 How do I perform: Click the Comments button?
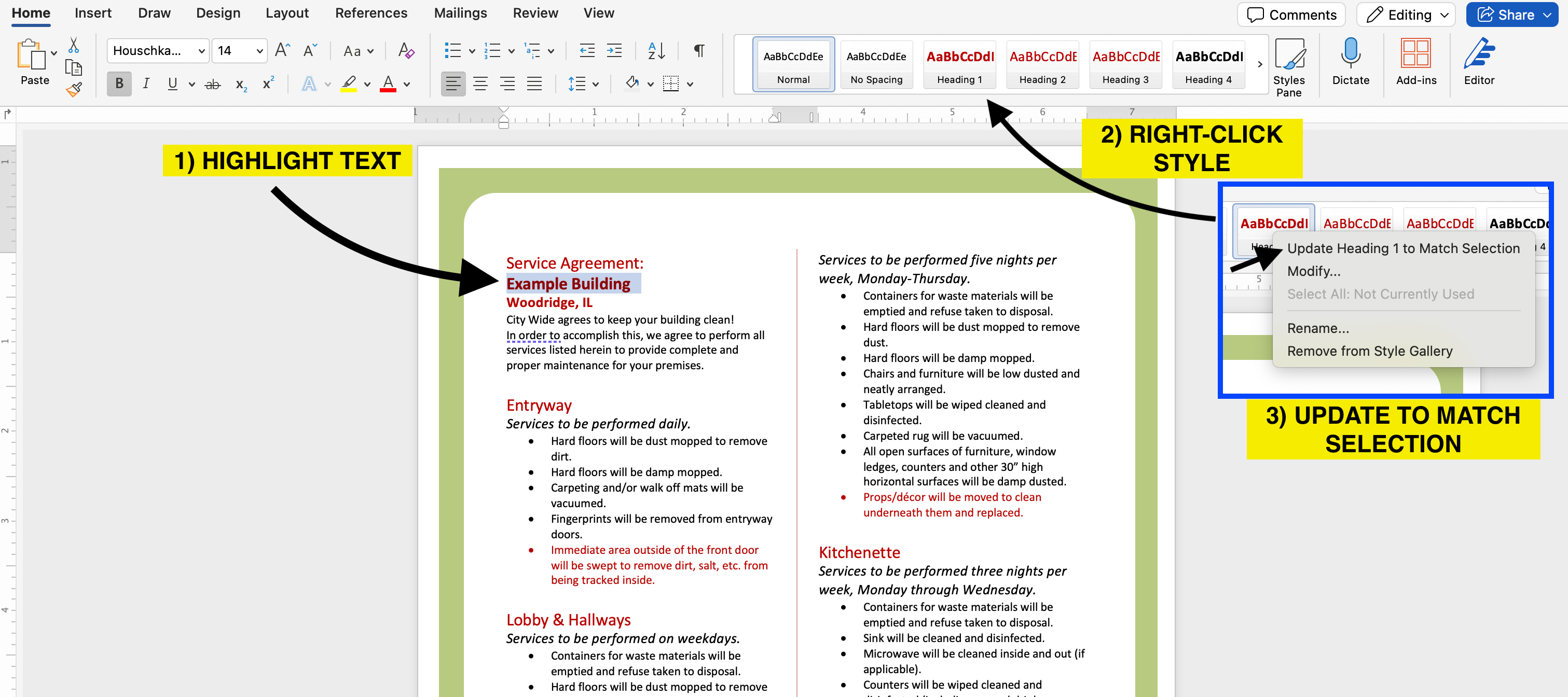pos(1290,15)
